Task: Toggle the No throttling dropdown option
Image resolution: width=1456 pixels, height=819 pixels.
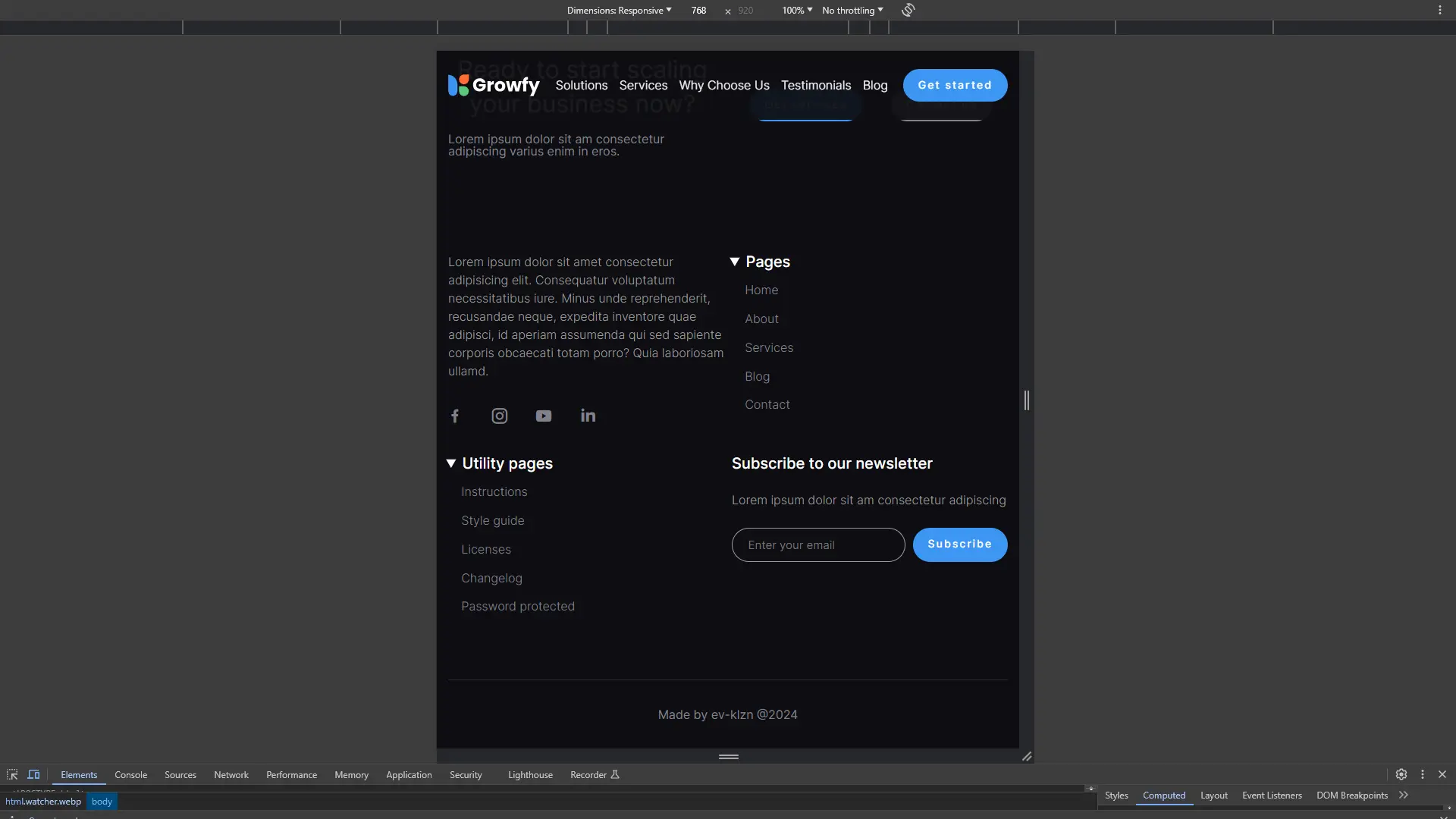Action: coord(852,10)
